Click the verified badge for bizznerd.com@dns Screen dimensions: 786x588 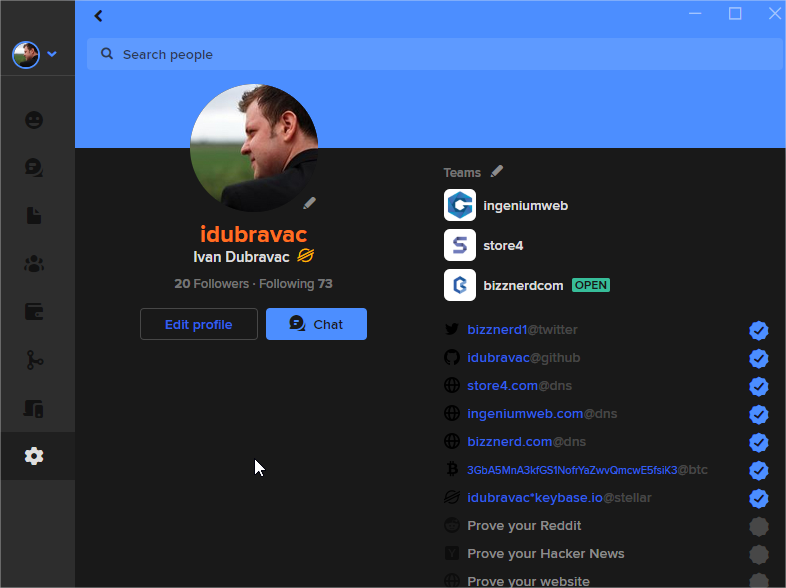click(x=759, y=443)
